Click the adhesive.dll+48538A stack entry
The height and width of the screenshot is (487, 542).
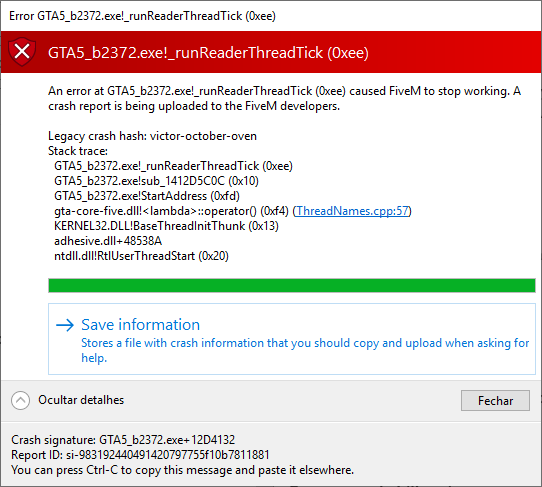pos(108,241)
